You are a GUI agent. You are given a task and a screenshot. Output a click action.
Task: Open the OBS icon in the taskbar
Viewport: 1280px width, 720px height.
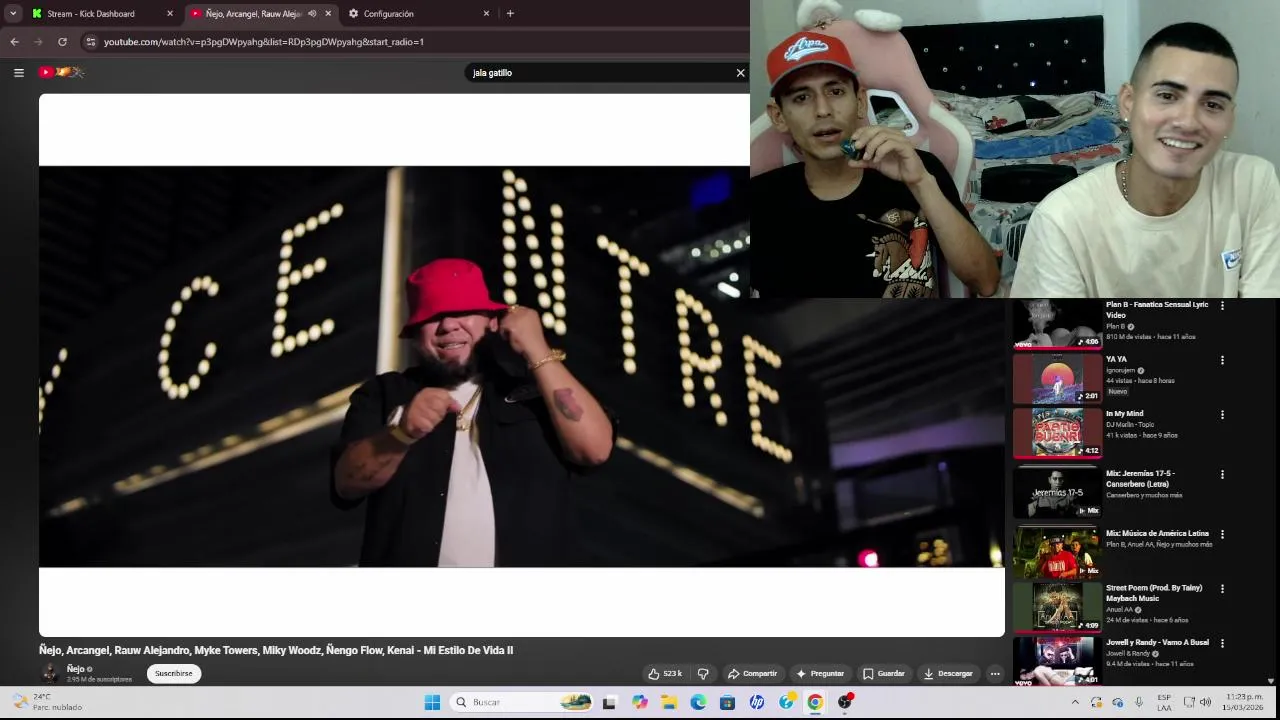845,702
